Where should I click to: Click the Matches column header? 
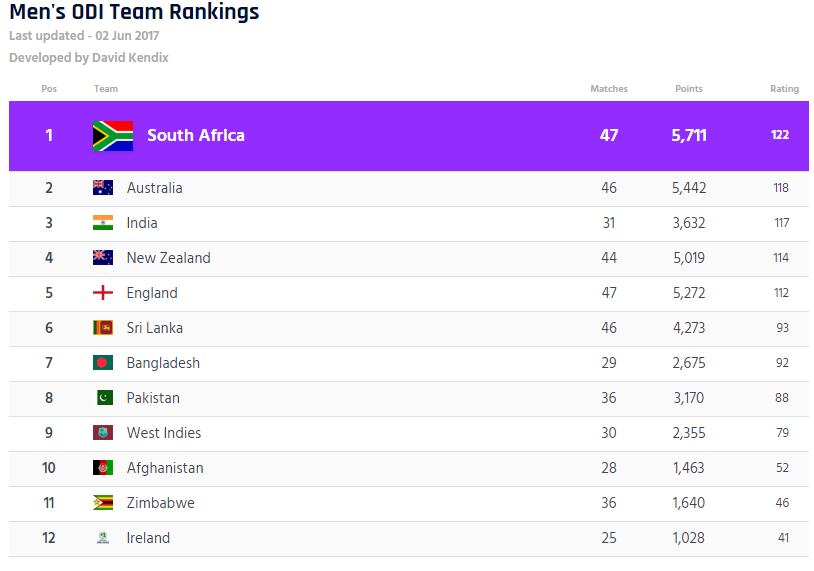609,89
